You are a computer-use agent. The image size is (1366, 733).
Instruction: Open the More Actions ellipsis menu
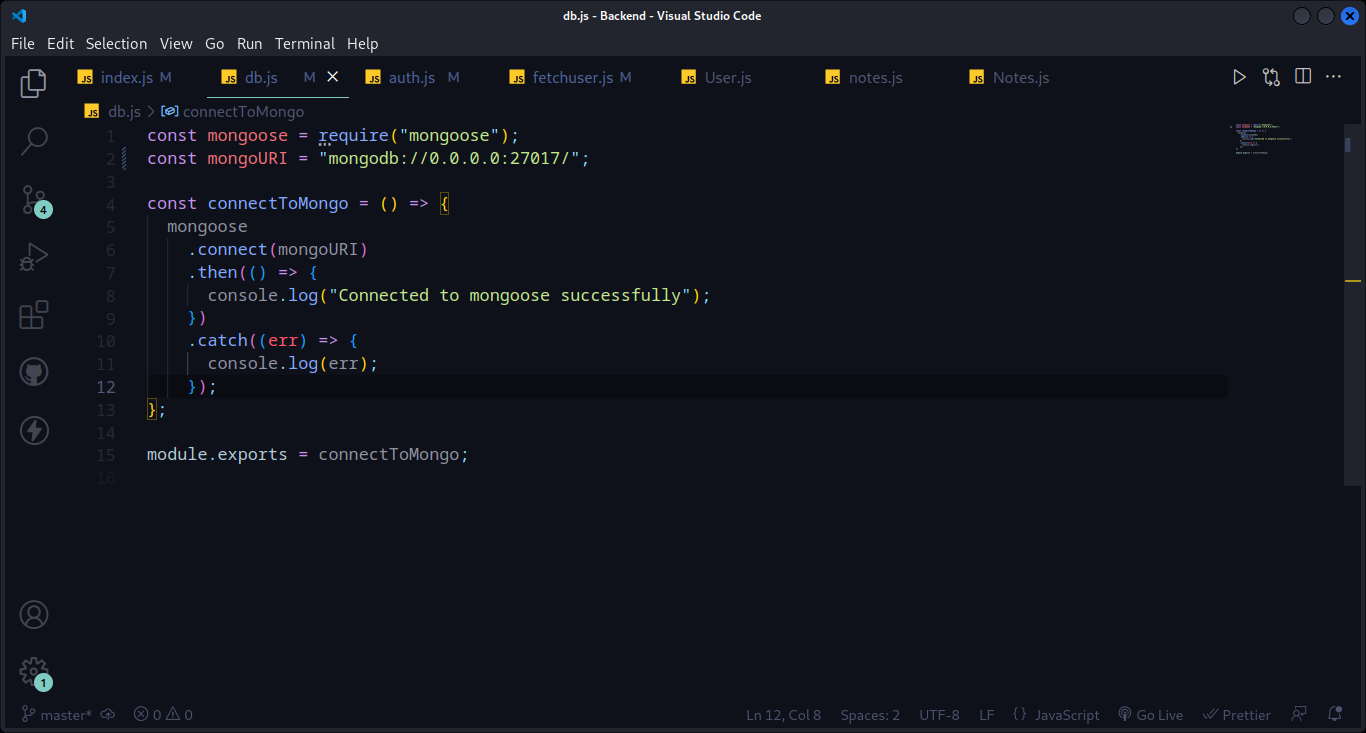pyautogui.click(x=1333, y=77)
